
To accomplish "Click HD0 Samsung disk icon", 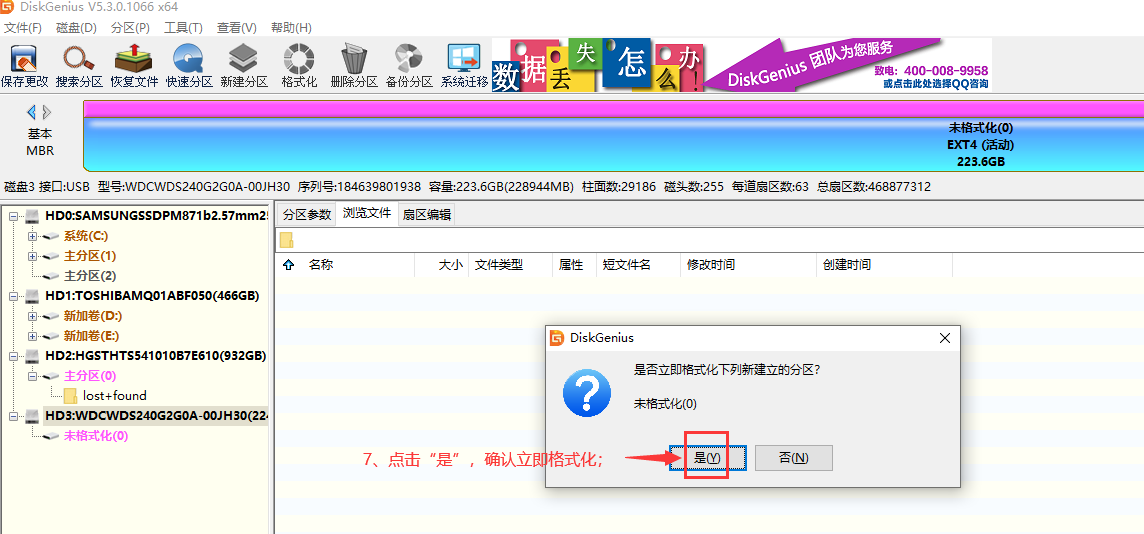I will [x=34, y=217].
